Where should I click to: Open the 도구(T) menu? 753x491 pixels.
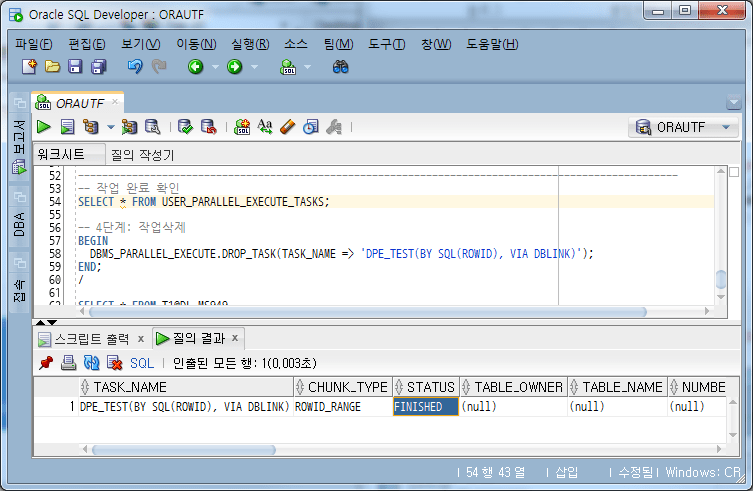[x=387, y=44]
